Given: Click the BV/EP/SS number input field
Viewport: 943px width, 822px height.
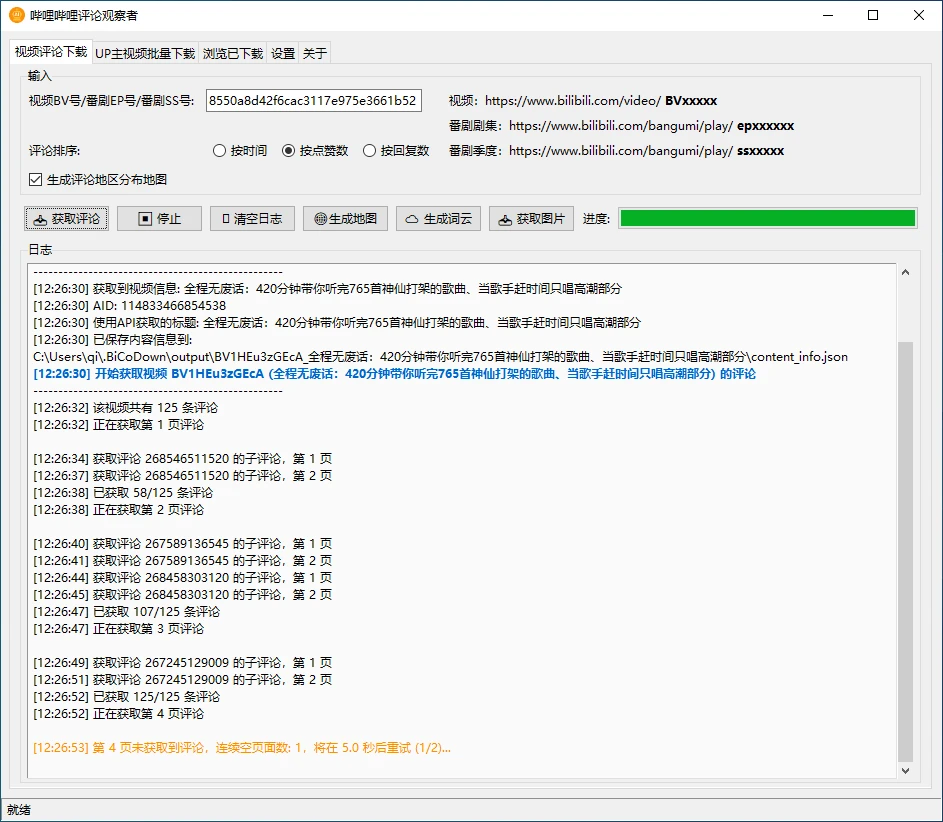Looking at the screenshot, I should click(x=313, y=100).
